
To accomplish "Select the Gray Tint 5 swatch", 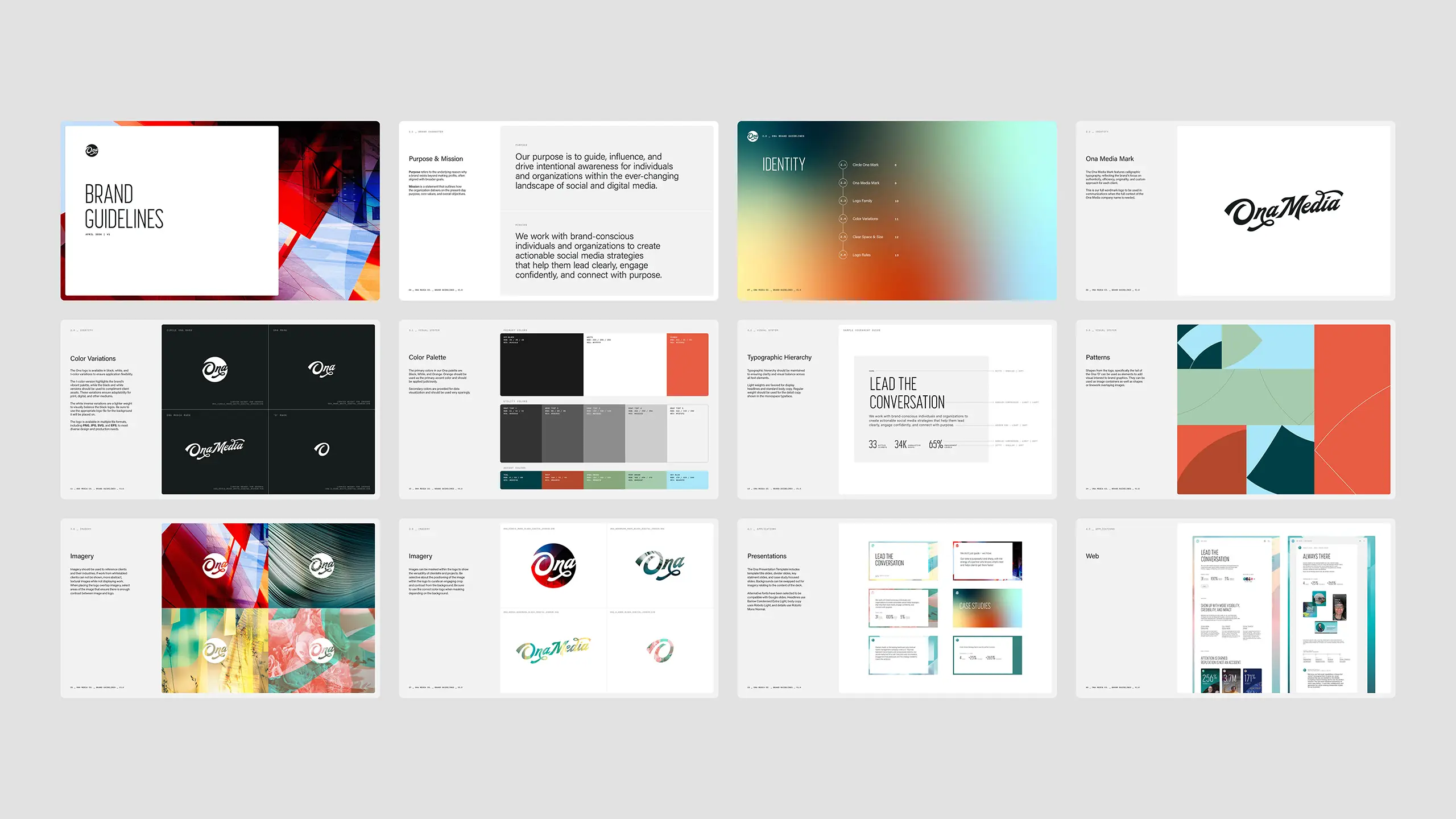I will [x=688, y=433].
